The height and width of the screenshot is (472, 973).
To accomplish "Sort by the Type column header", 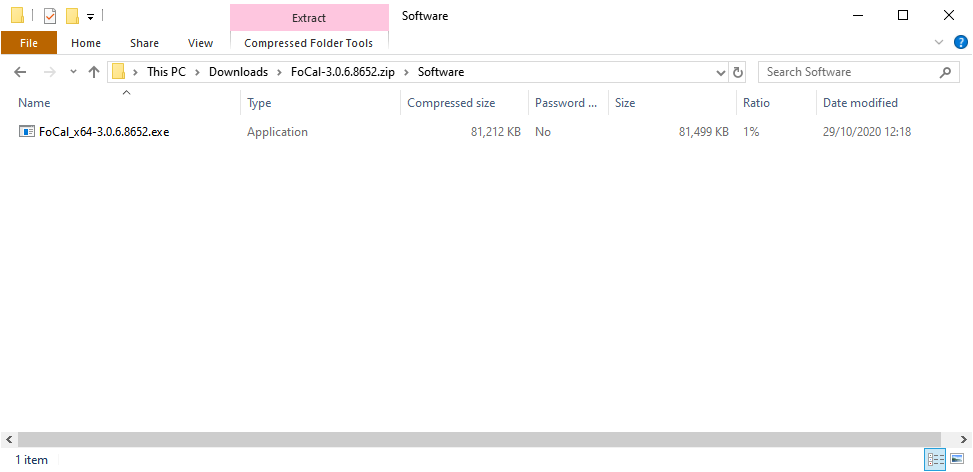I will pos(259,103).
